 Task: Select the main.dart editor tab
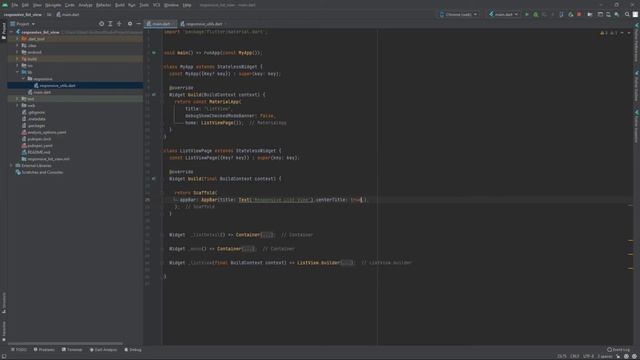point(160,24)
